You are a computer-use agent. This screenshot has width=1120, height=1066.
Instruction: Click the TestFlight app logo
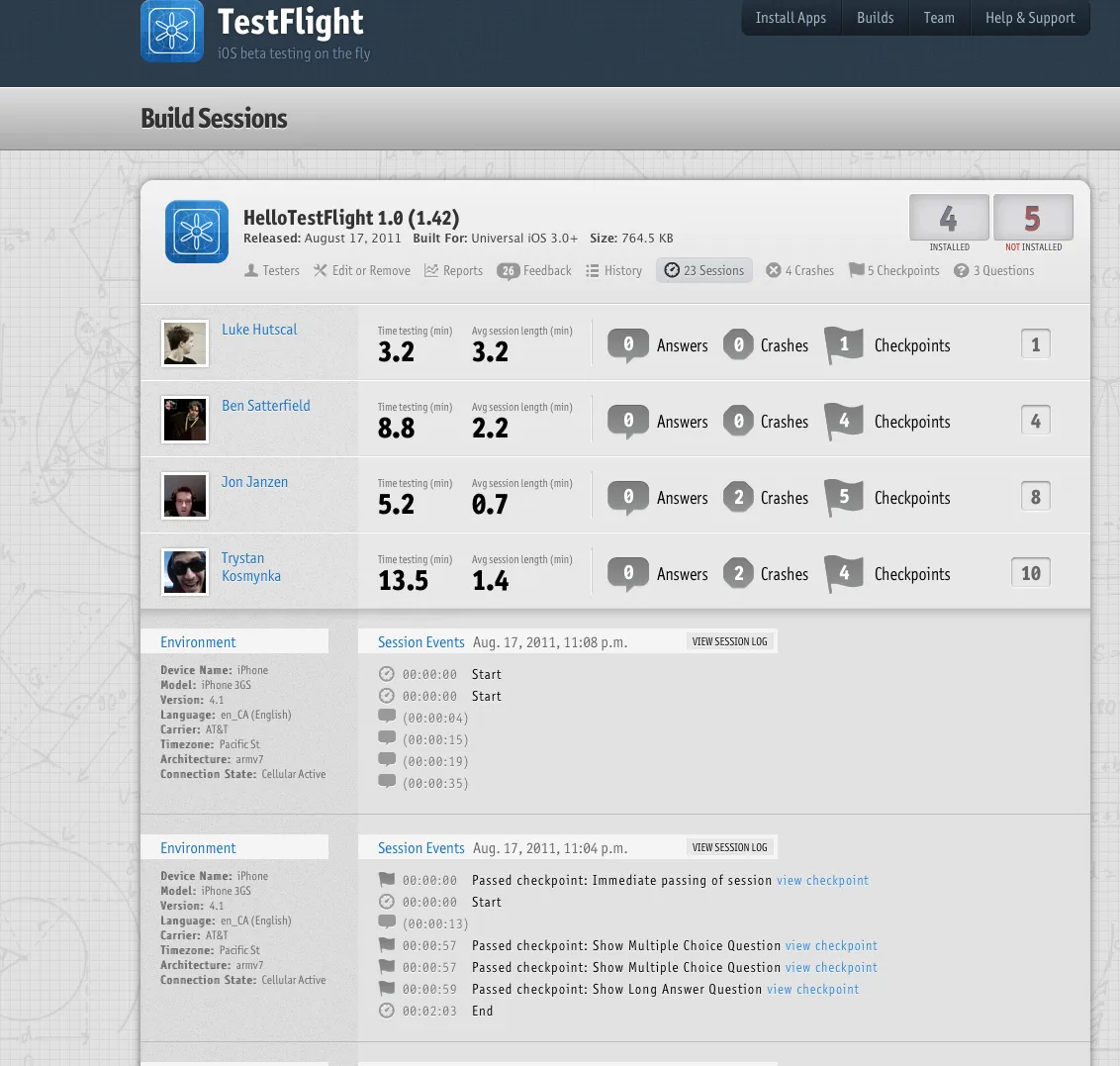click(x=172, y=31)
